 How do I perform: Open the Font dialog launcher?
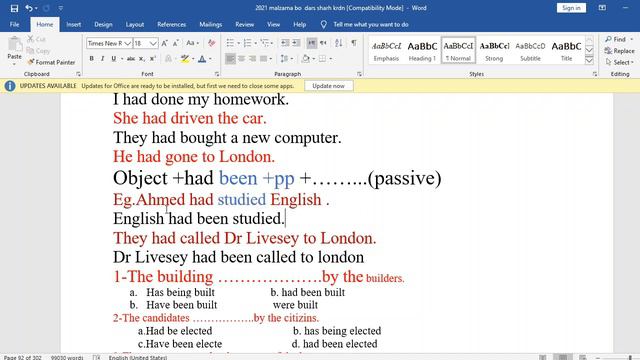(x=217, y=74)
